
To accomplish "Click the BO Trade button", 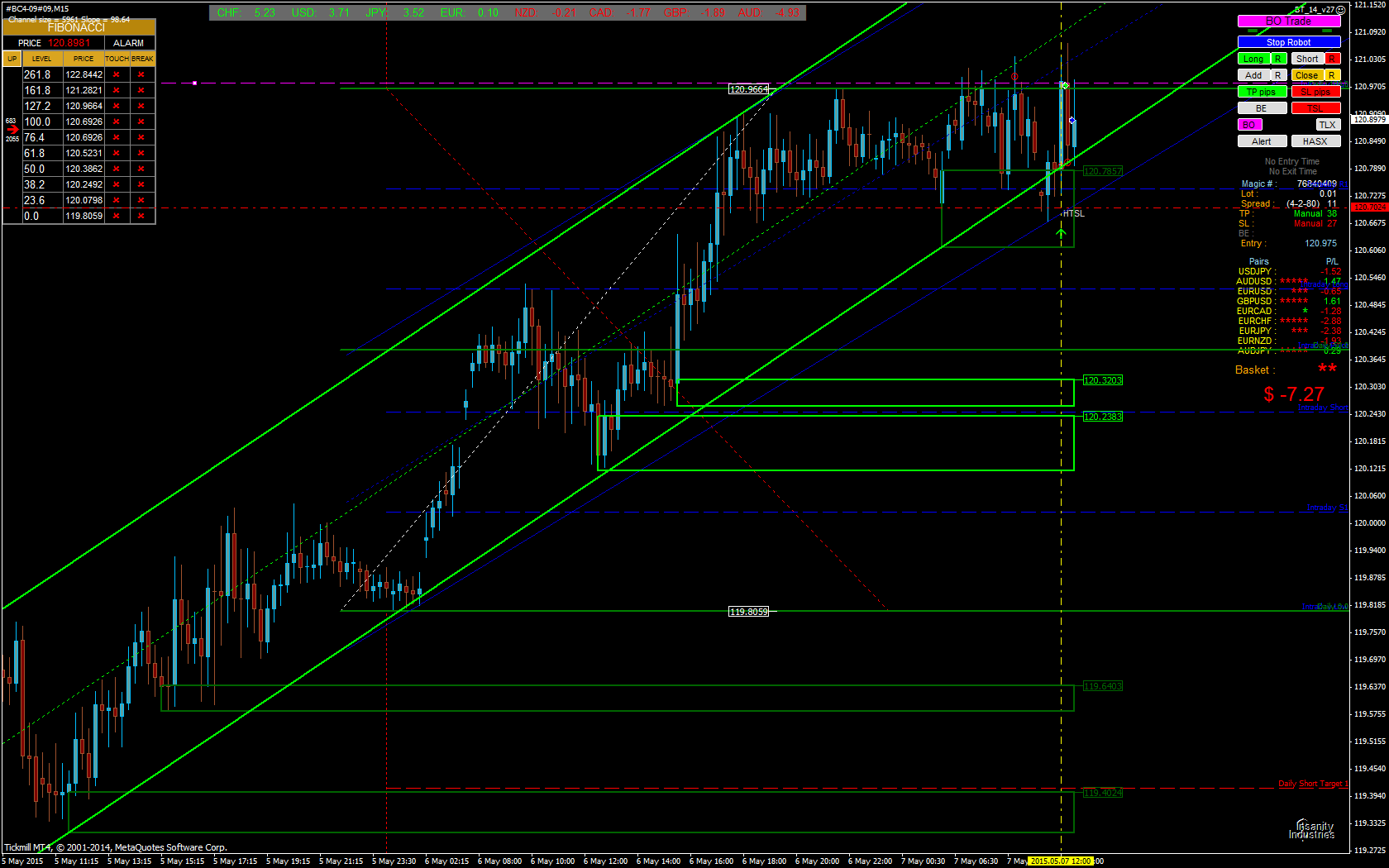I will click(x=1289, y=21).
